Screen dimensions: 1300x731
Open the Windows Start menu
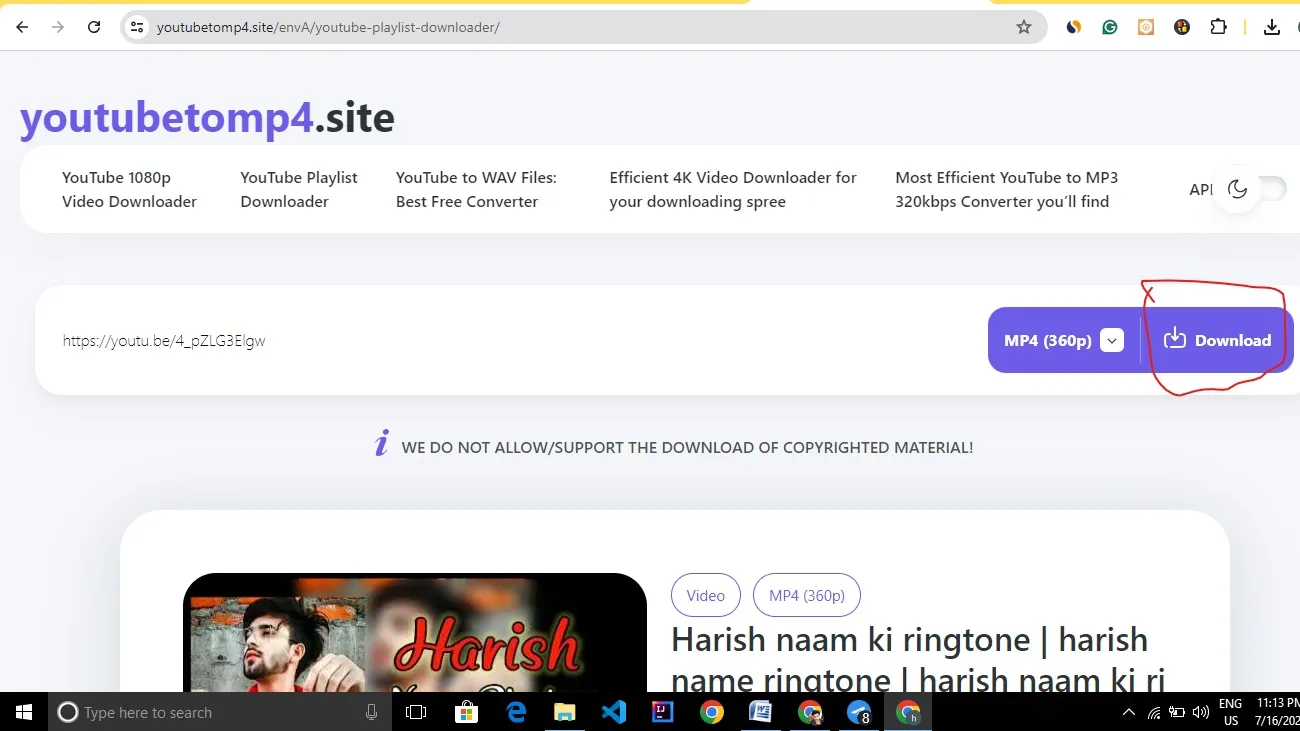pyautogui.click(x=24, y=712)
